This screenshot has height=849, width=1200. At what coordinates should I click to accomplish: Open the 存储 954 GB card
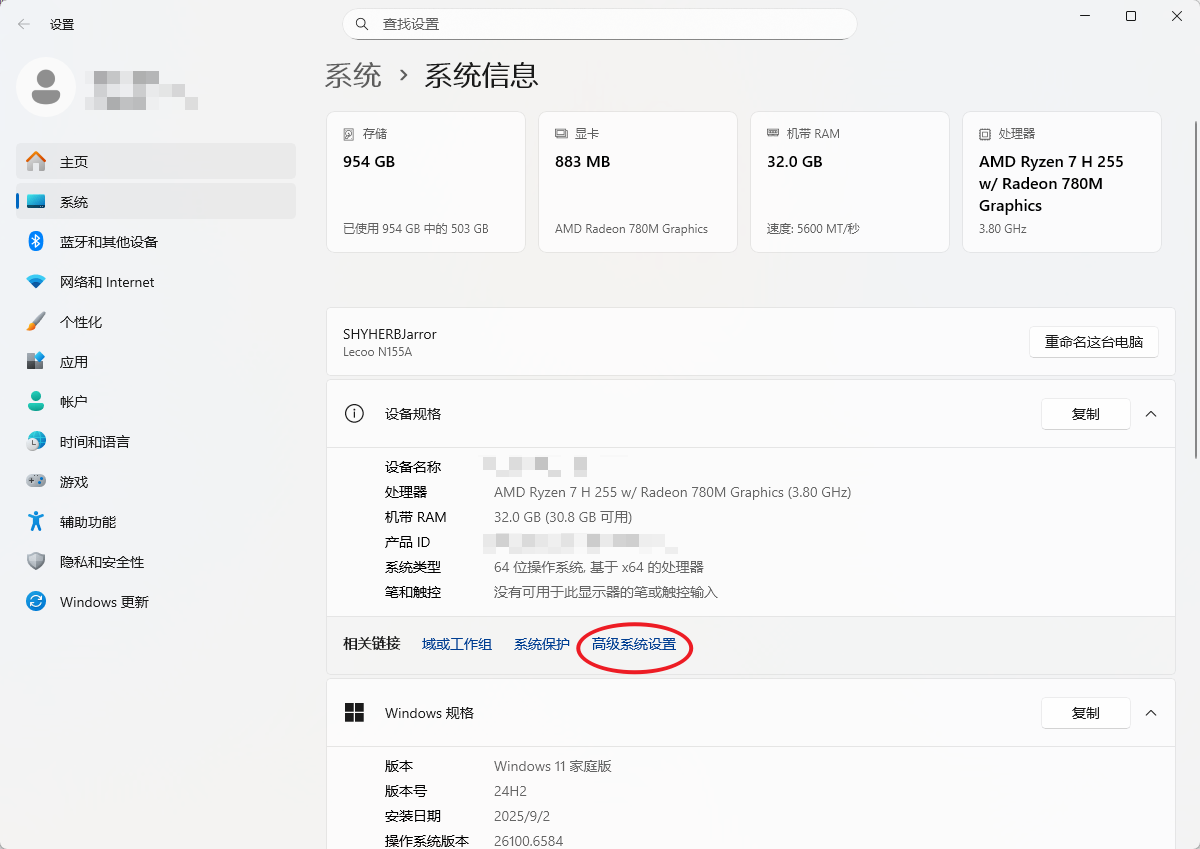(x=426, y=182)
